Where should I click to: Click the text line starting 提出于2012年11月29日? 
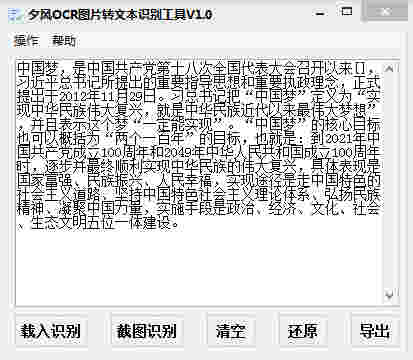(x=198, y=96)
